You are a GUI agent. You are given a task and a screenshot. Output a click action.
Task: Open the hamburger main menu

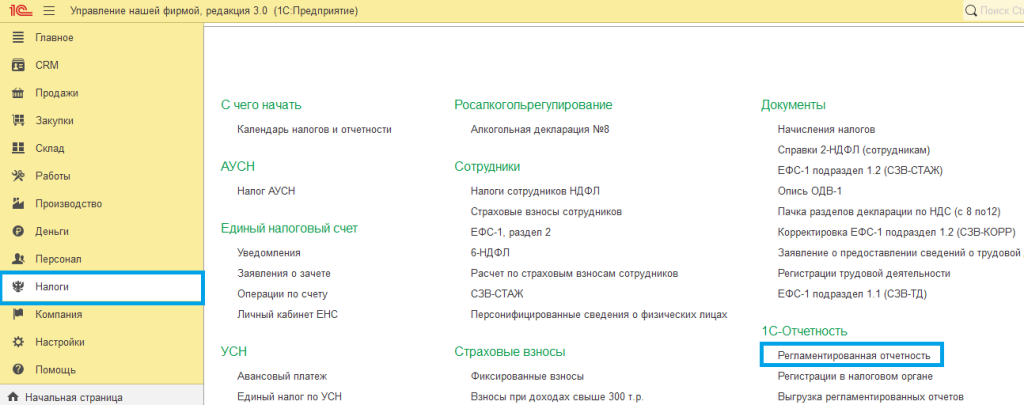pos(50,11)
